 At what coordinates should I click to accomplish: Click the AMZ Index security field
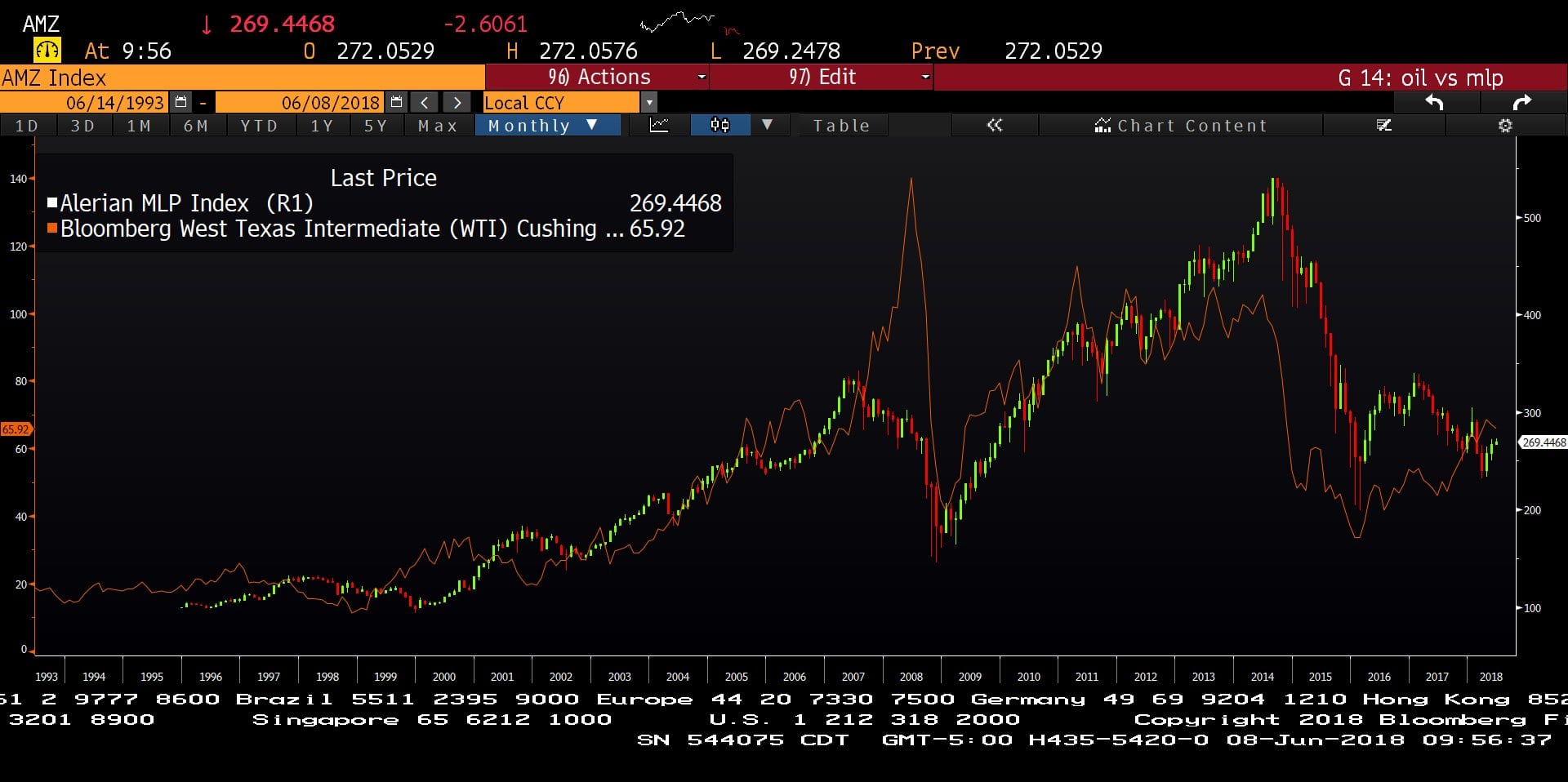(243, 78)
